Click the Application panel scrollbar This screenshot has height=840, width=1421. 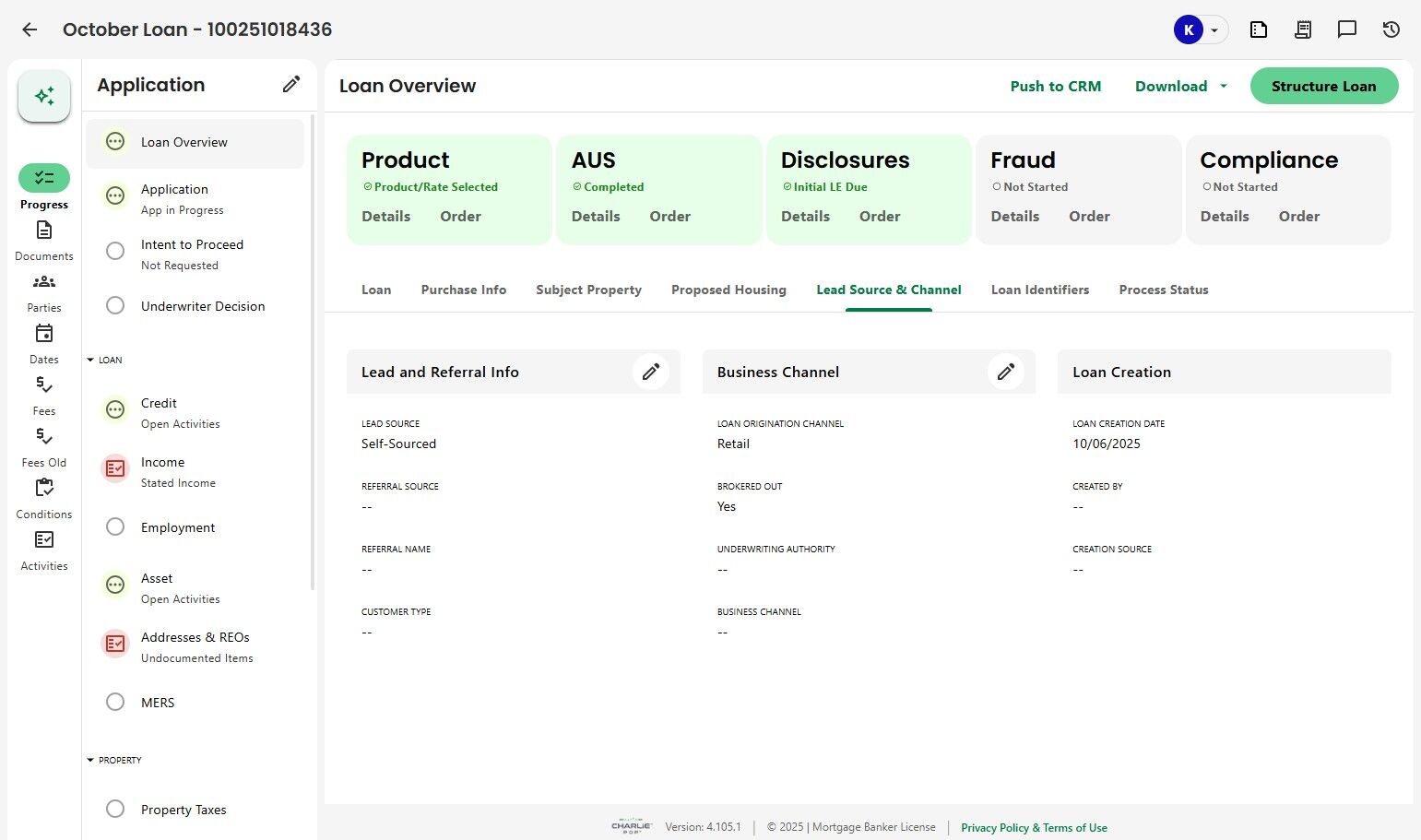point(313,350)
